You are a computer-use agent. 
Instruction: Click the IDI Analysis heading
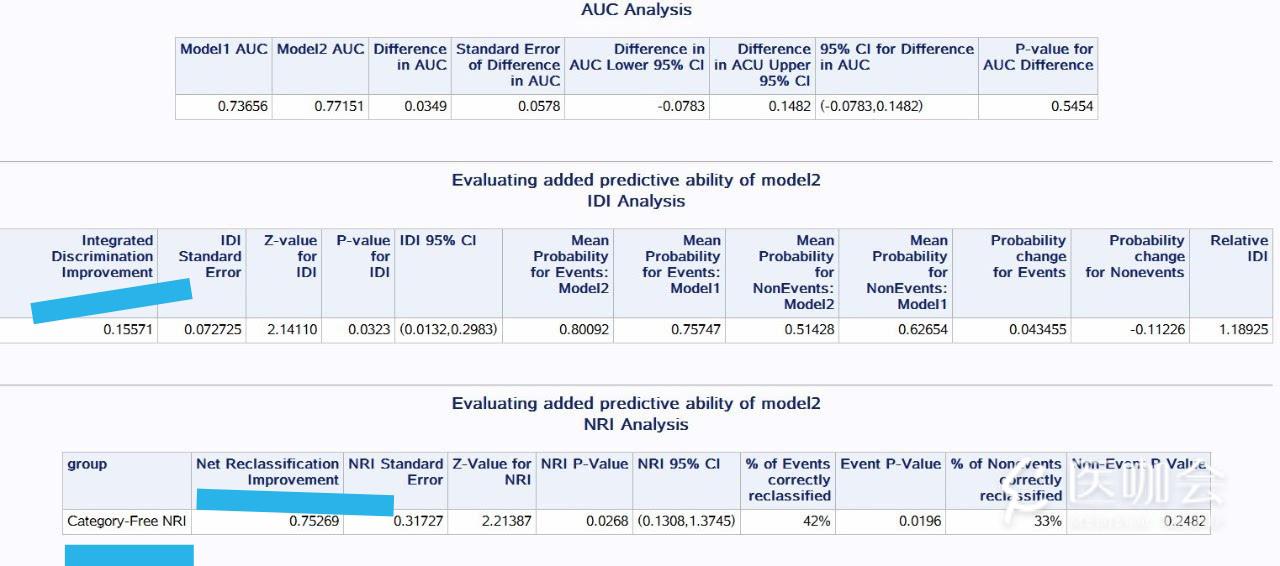[636, 201]
